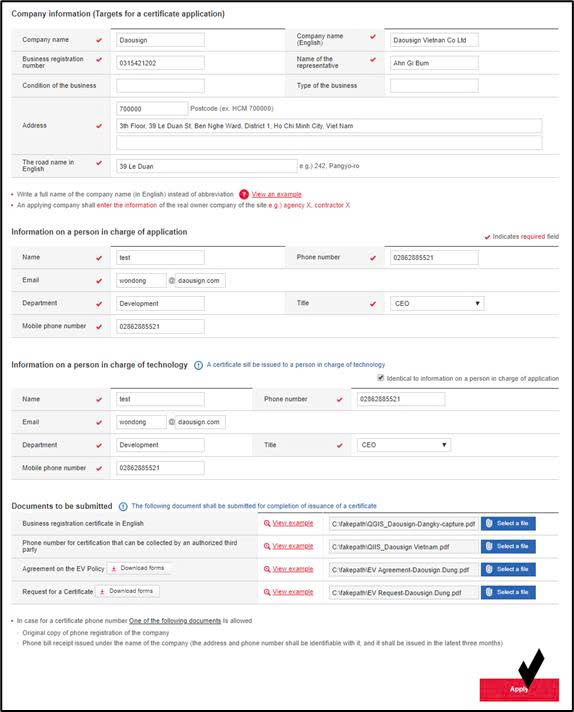Click email username field in application person section
Screen dimensions: 574x712
(141, 281)
